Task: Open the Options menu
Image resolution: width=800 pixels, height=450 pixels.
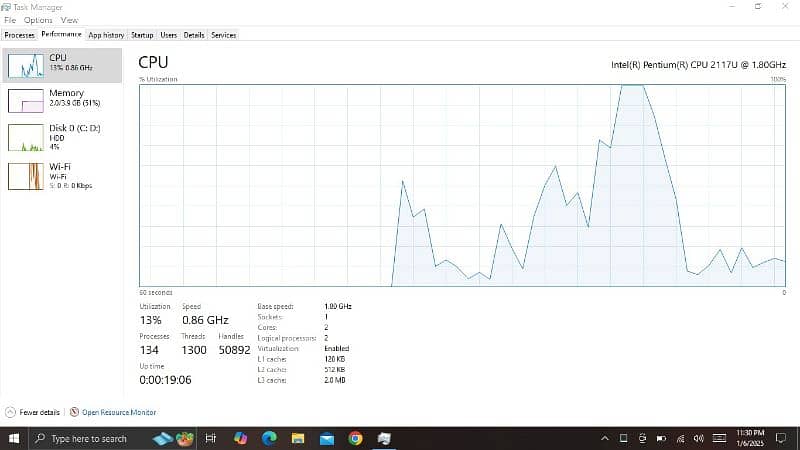Action: pos(38,20)
